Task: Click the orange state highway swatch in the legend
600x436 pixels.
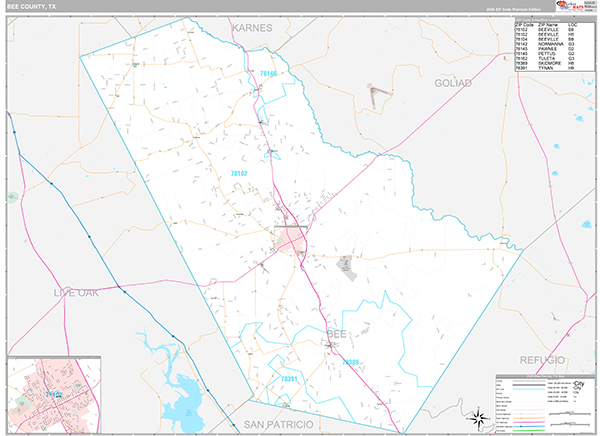Action: 529,418
